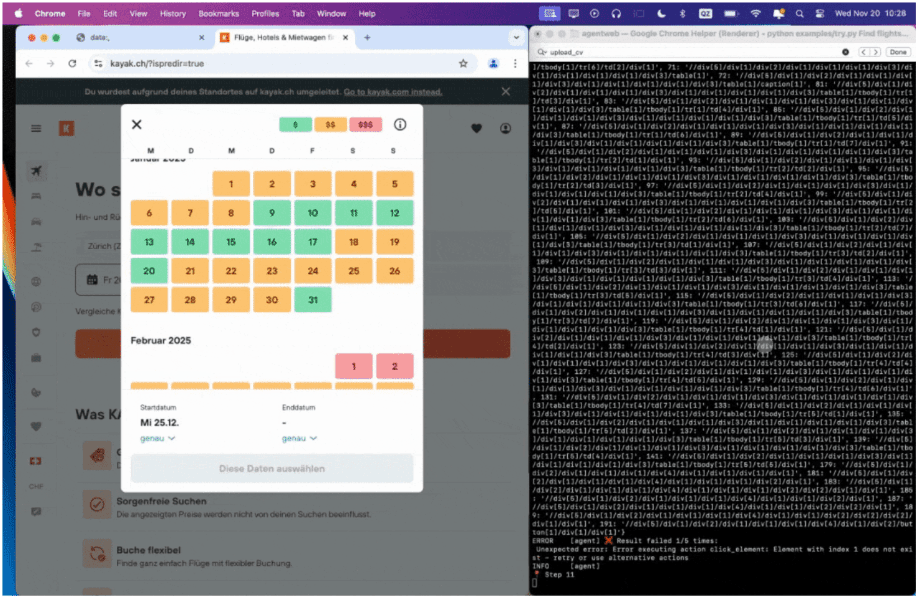Open a new Chrome tab
Screen dimensions: 917x600
367,37
